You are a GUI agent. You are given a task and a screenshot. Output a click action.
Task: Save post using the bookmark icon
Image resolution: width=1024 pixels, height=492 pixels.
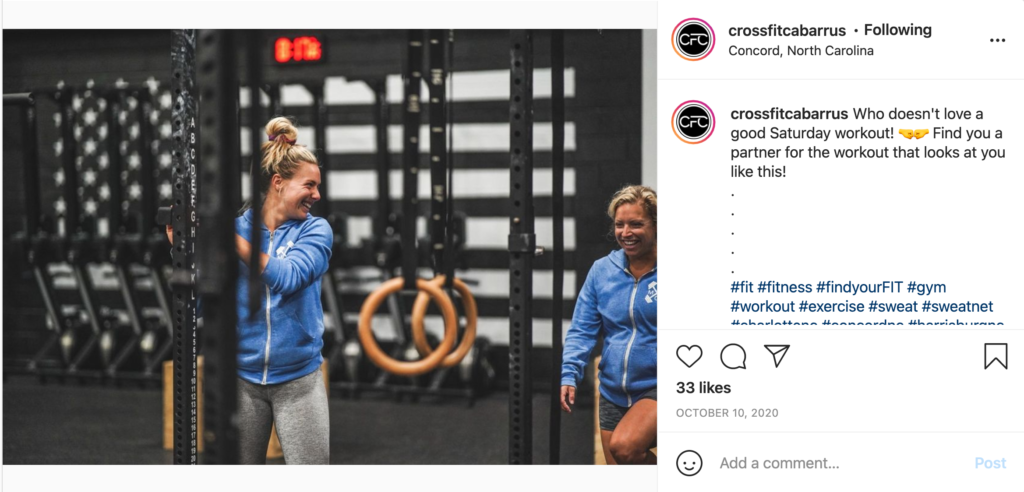pyautogui.click(x=996, y=356)
